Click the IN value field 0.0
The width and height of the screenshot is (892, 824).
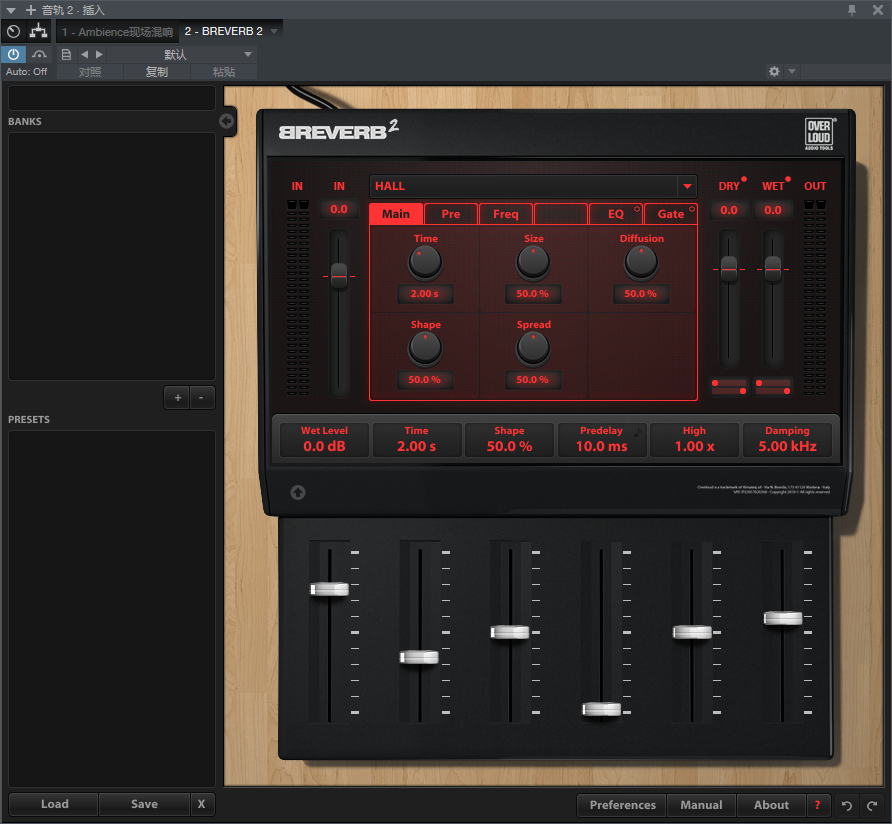(x=338, y=209)
